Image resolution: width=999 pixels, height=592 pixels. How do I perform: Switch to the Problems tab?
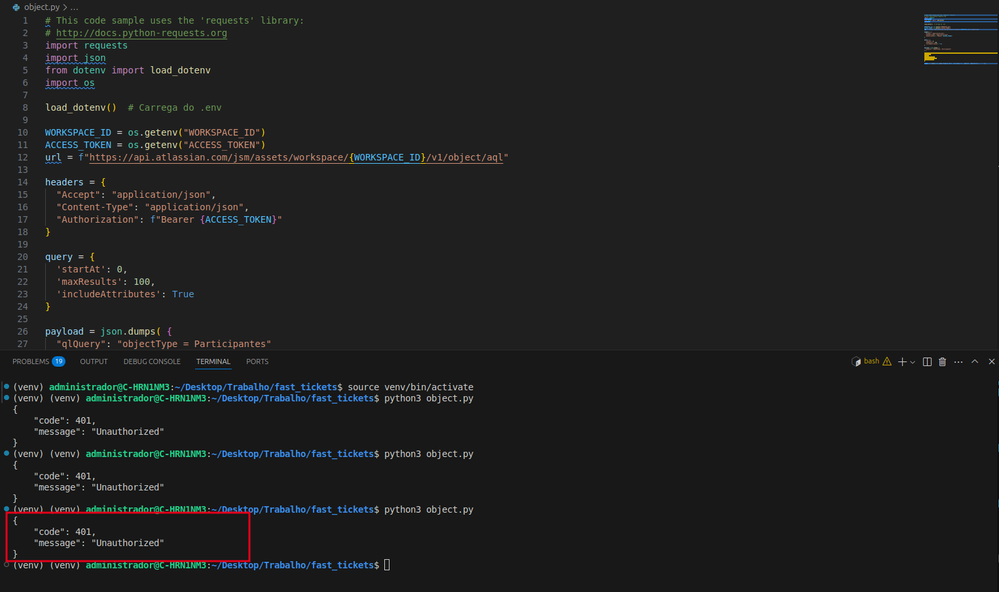31,361
